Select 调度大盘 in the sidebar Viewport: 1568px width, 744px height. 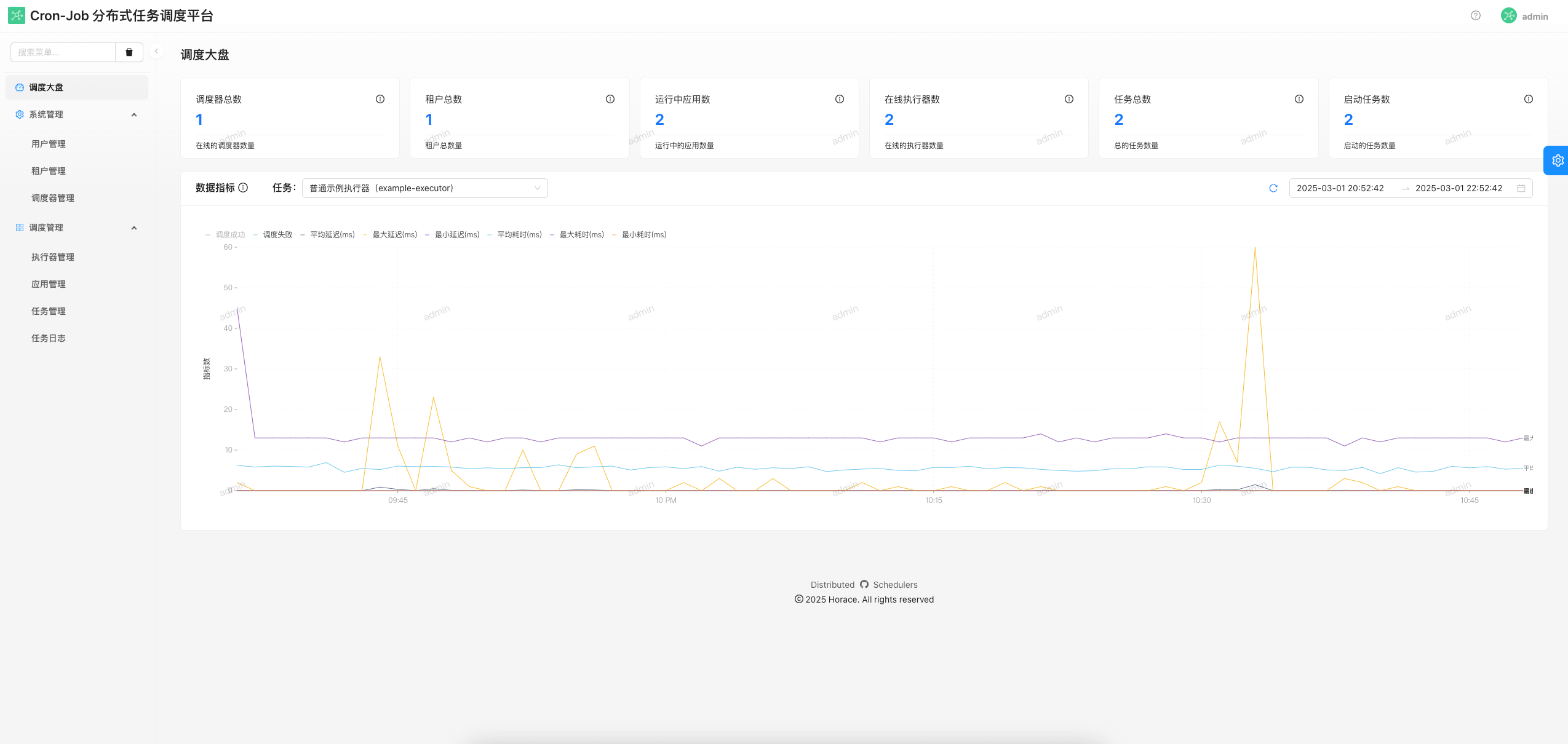(x=77, y=87)
